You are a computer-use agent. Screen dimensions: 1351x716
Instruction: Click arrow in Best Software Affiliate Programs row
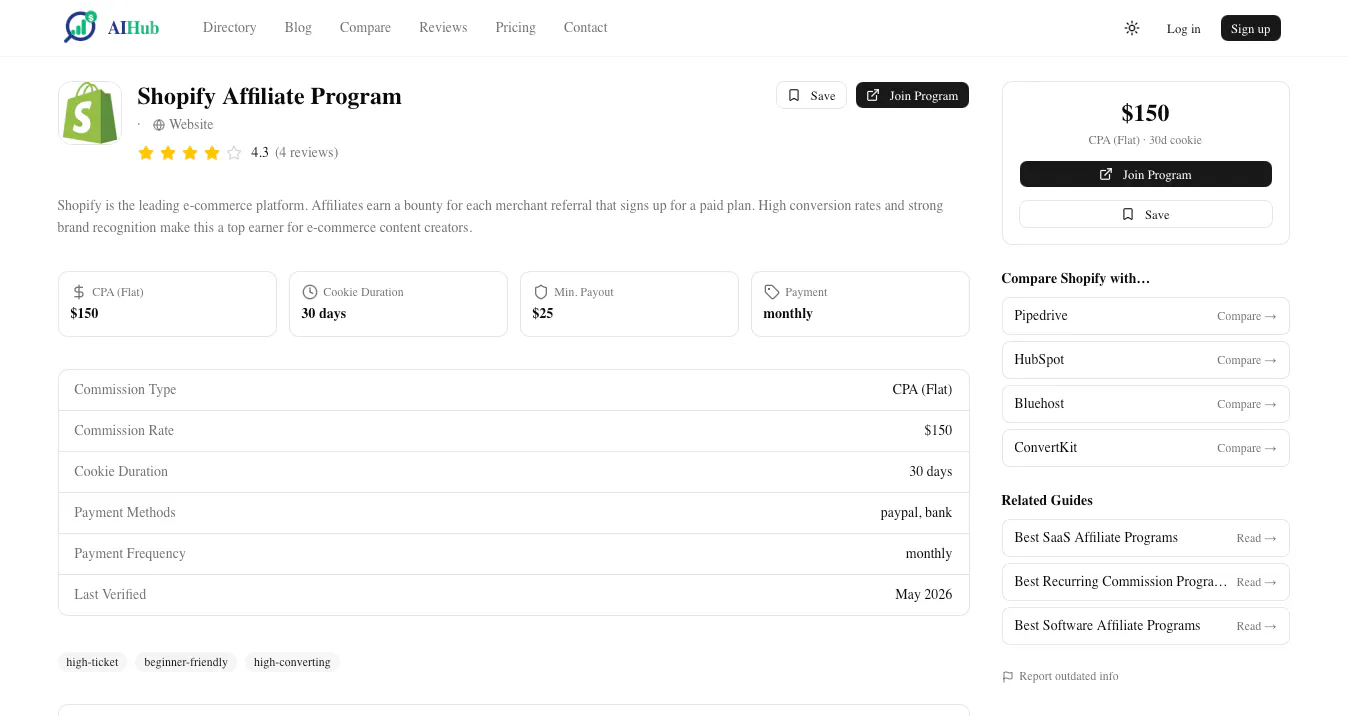(1271, 626)
